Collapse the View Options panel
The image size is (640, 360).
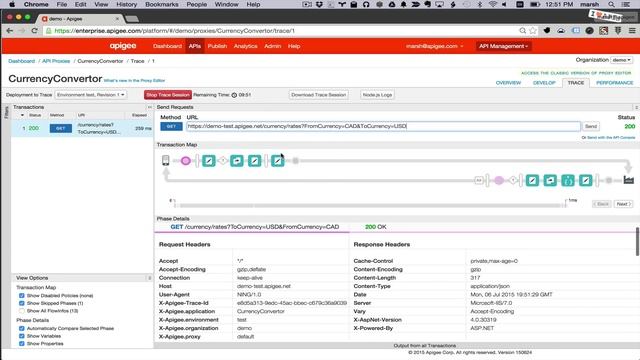(x=149, y=278)
